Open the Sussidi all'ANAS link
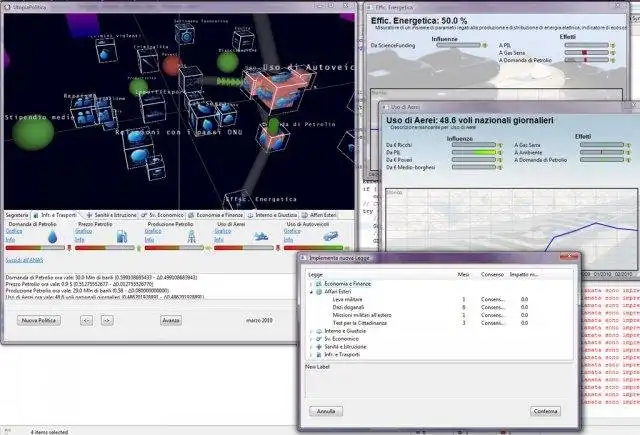Viewport: 640px width, 435px height. click(x=24, y=260)
